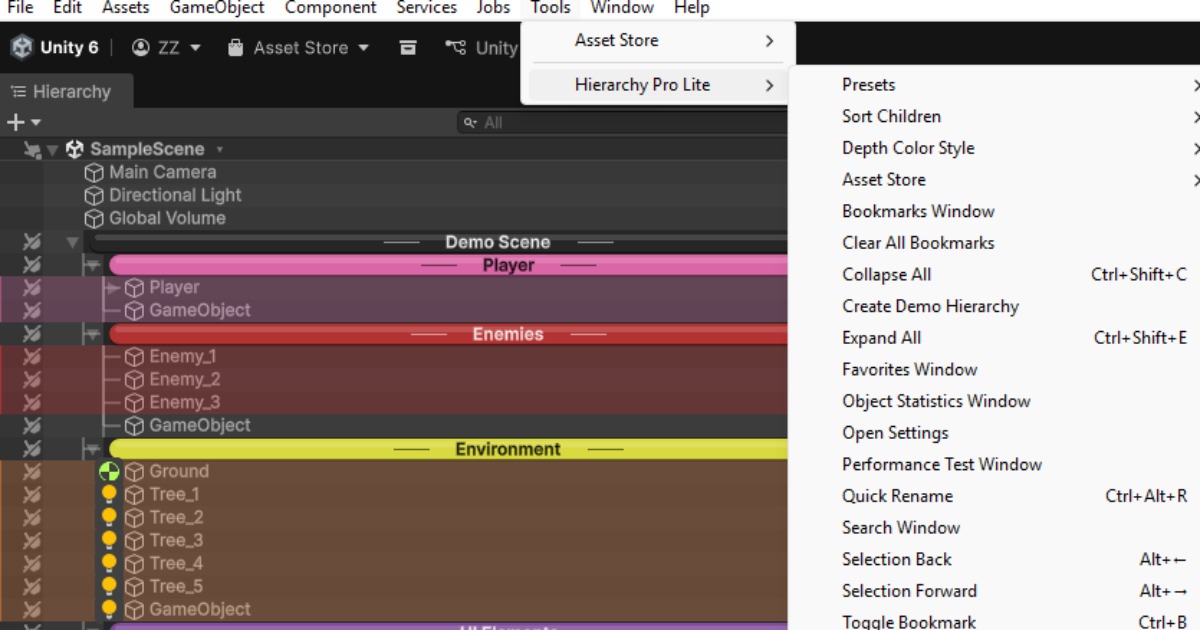This screenshot has width=1200, height=630.
Task: Click the scene visibility icon left of SampleScene
Action: pyautogui.click(x=32, y=149)
